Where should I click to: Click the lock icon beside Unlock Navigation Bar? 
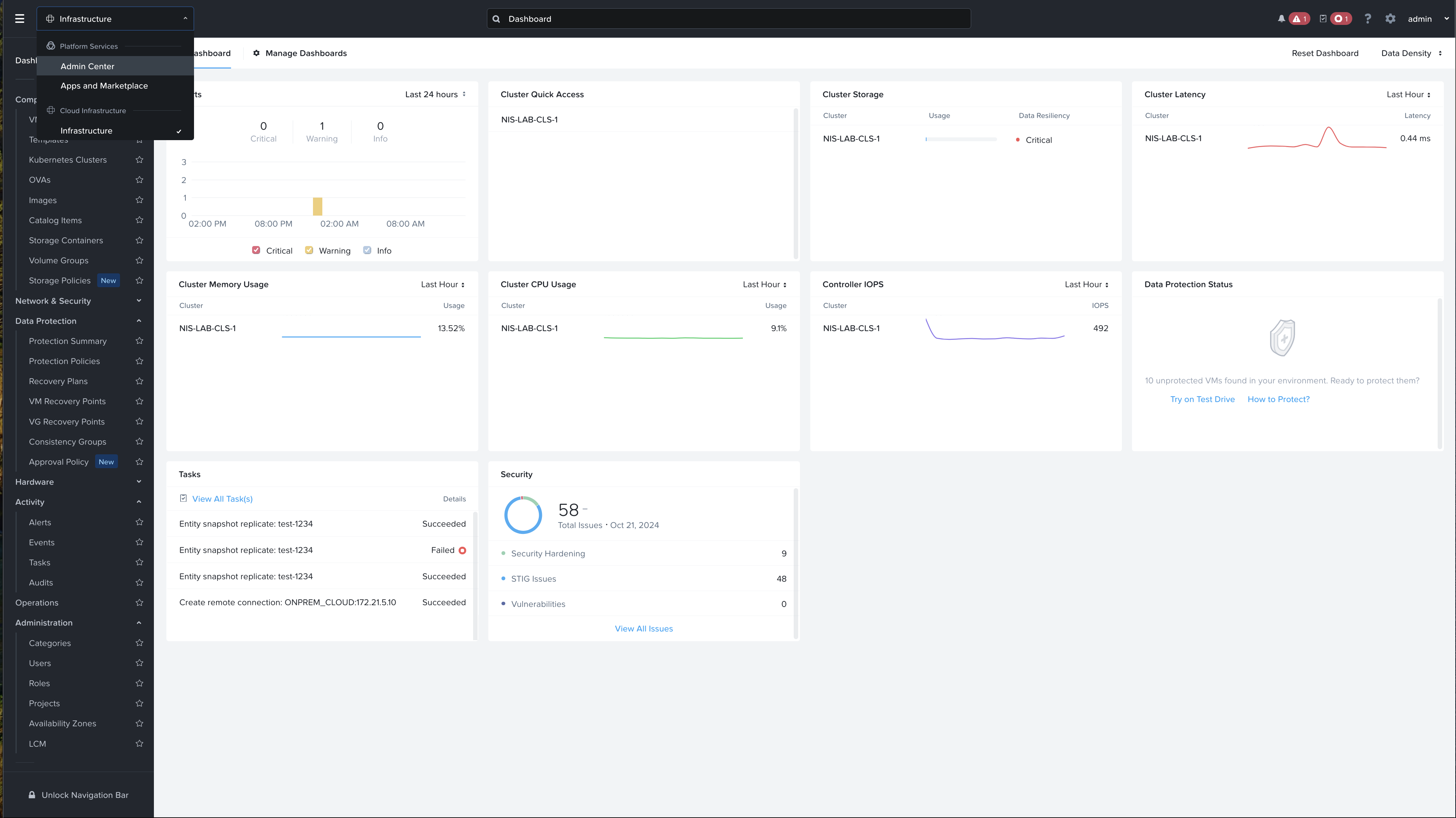32,795
